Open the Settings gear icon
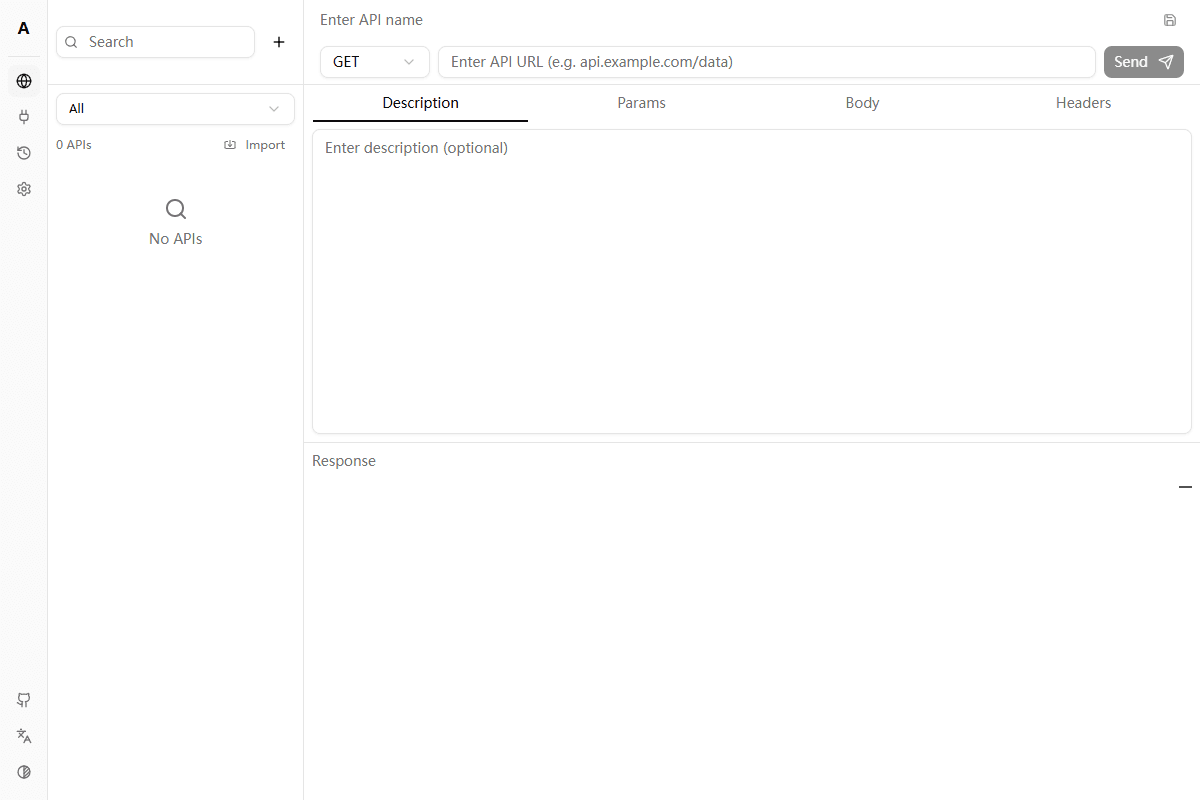The image size is (1200, 800). tap(23, 188)
